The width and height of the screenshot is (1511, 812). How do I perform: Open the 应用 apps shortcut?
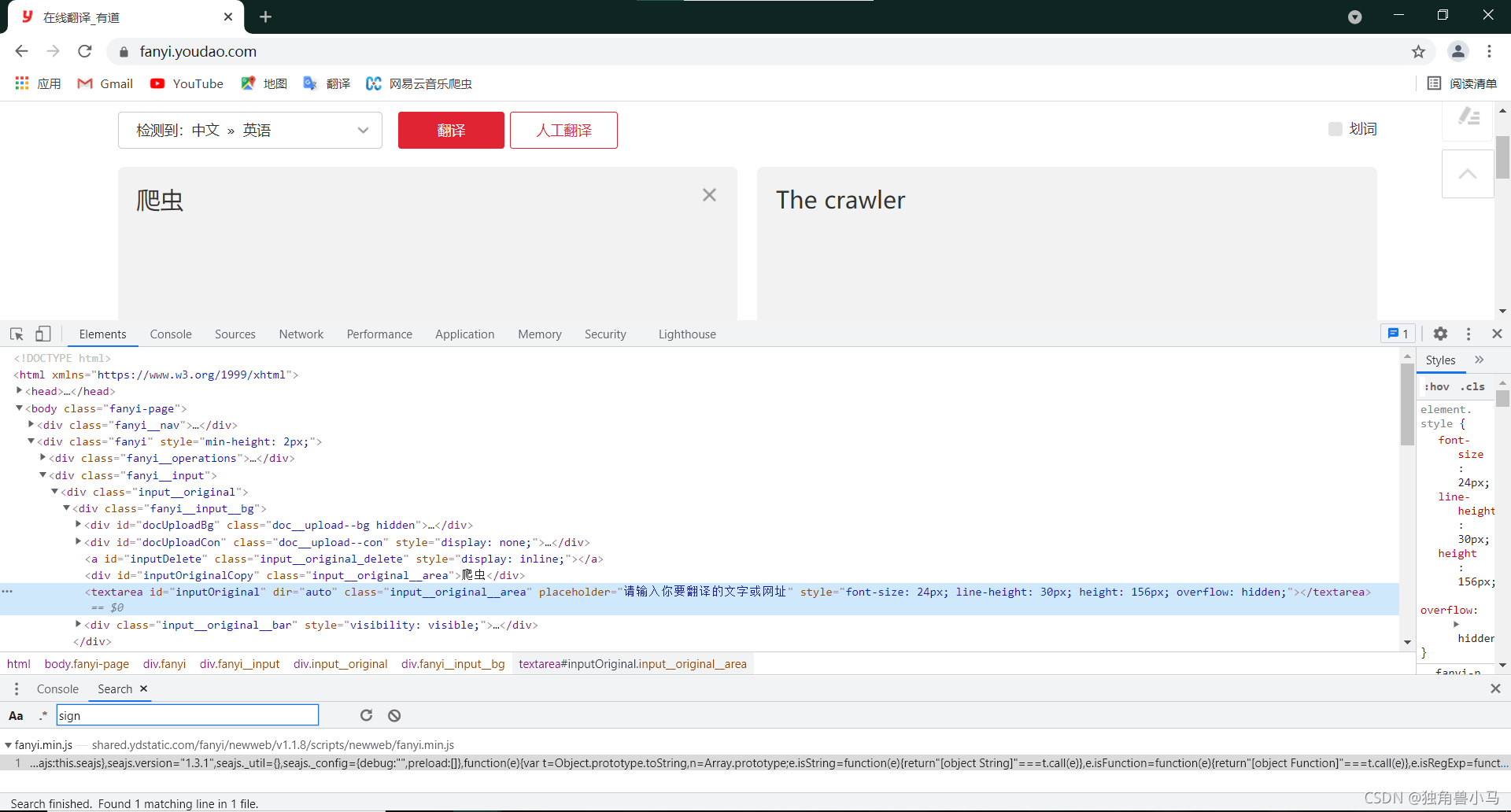(x=38, y=83)
